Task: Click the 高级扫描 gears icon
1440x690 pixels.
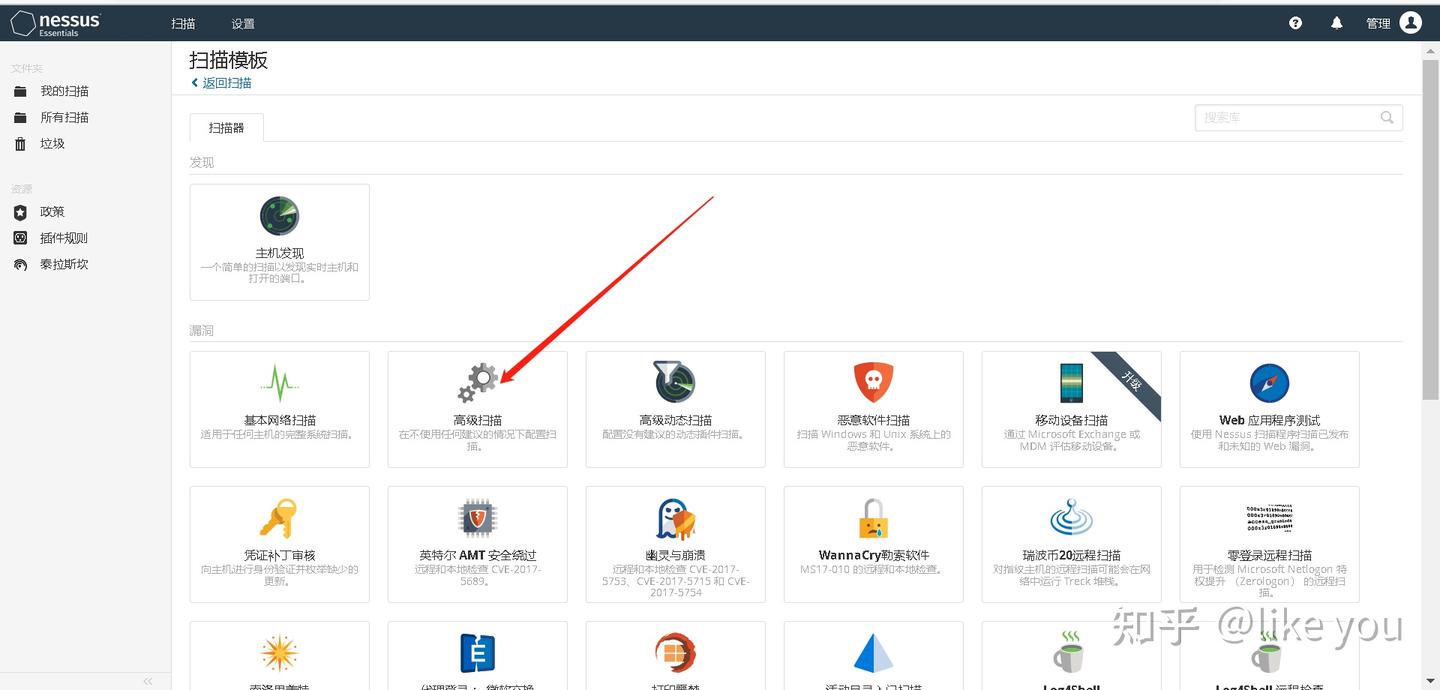Action: (x=477, y=383)
